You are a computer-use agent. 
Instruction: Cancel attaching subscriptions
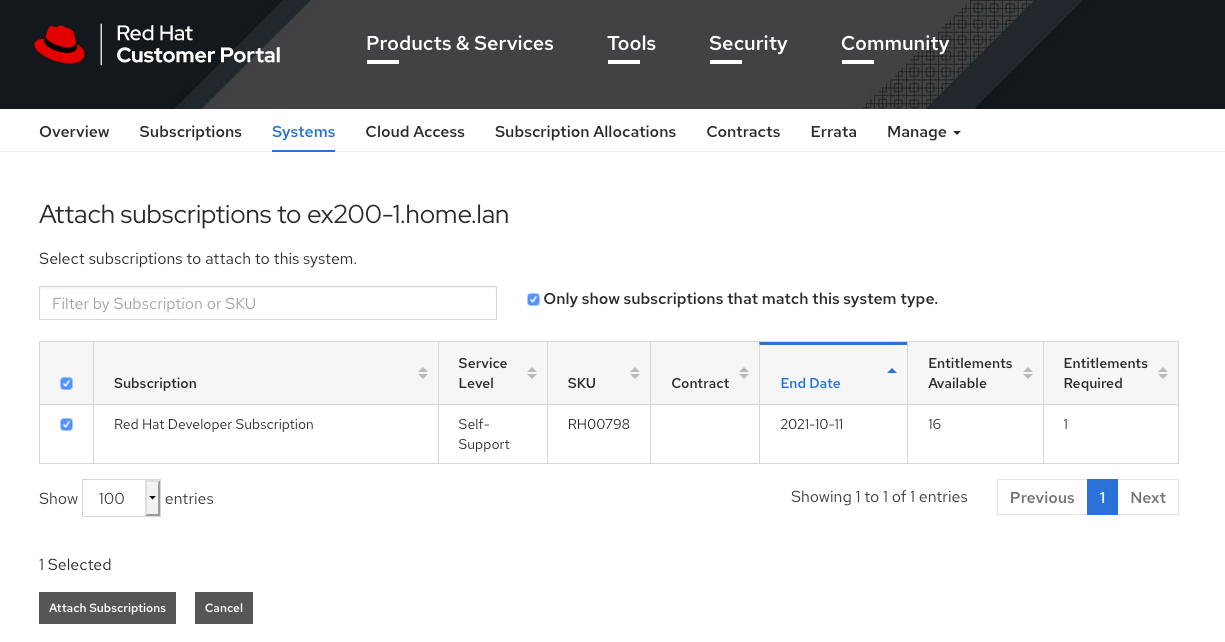click(x=223, y=607)
